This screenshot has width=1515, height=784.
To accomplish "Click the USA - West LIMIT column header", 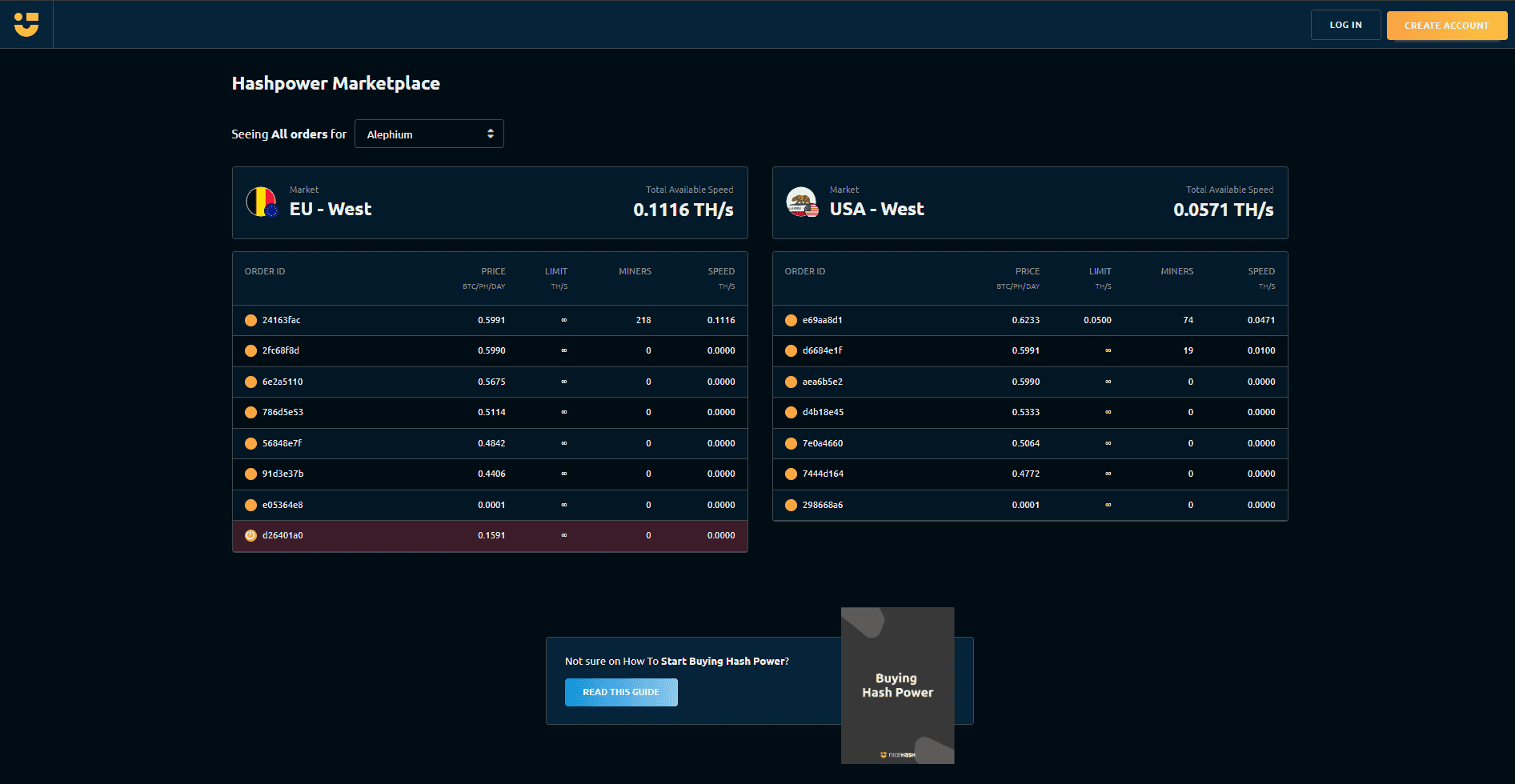I will pos(1100,271).
